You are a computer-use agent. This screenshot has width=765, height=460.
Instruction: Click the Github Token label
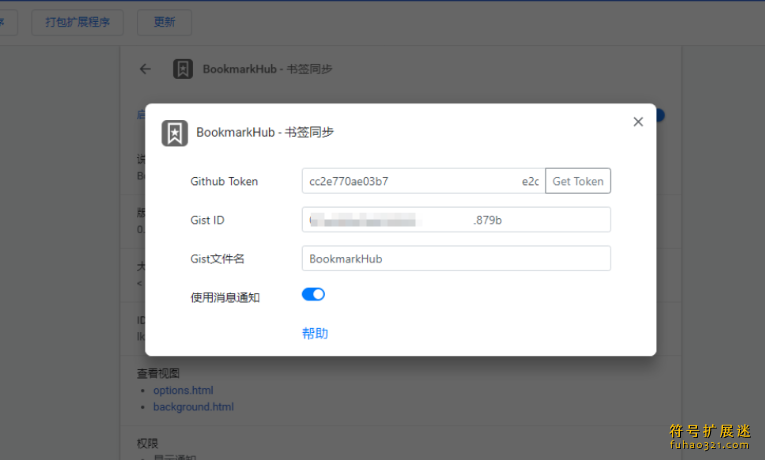[224, 181]
